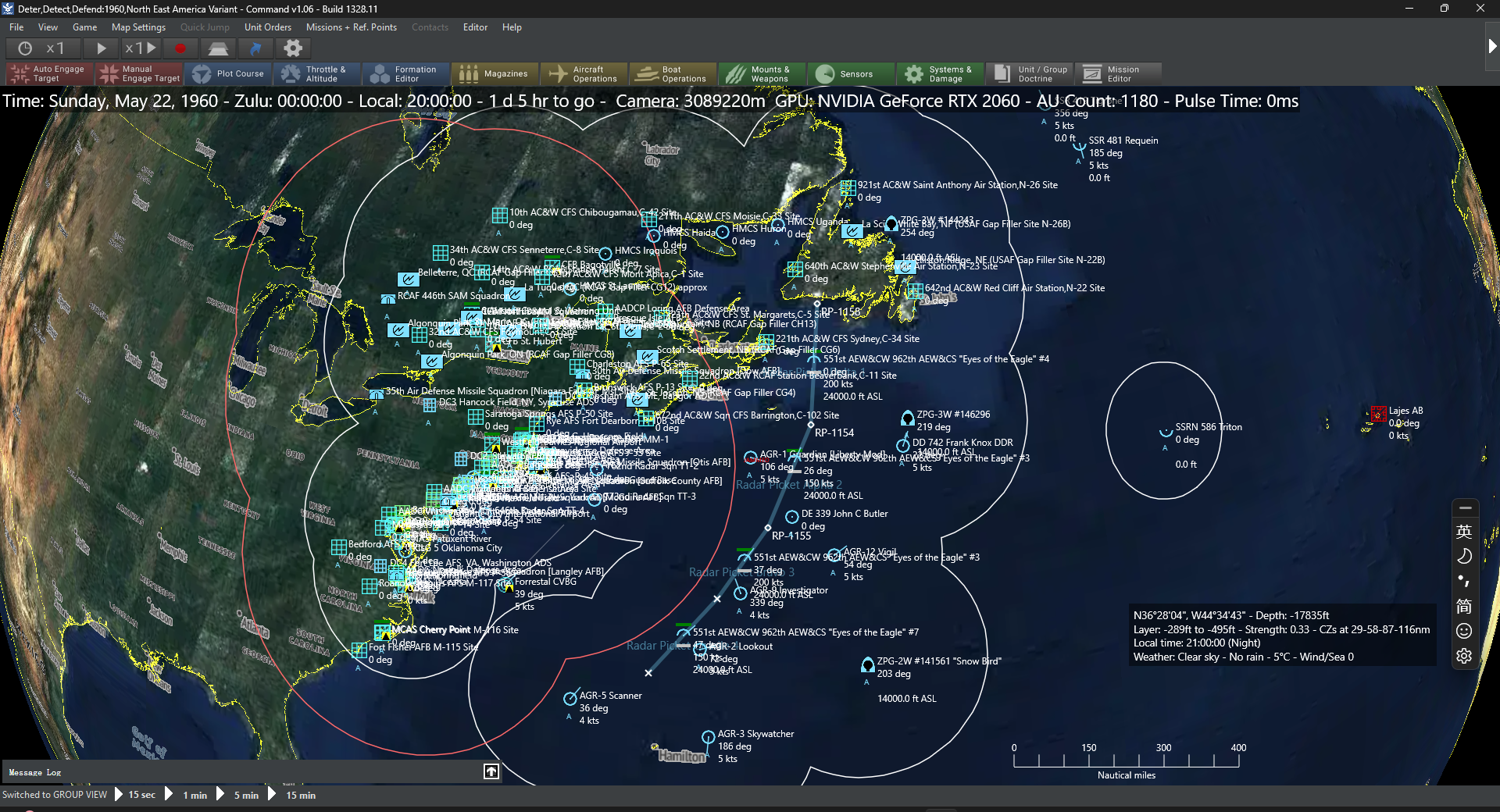Open the Game menu

click(85, 27)
